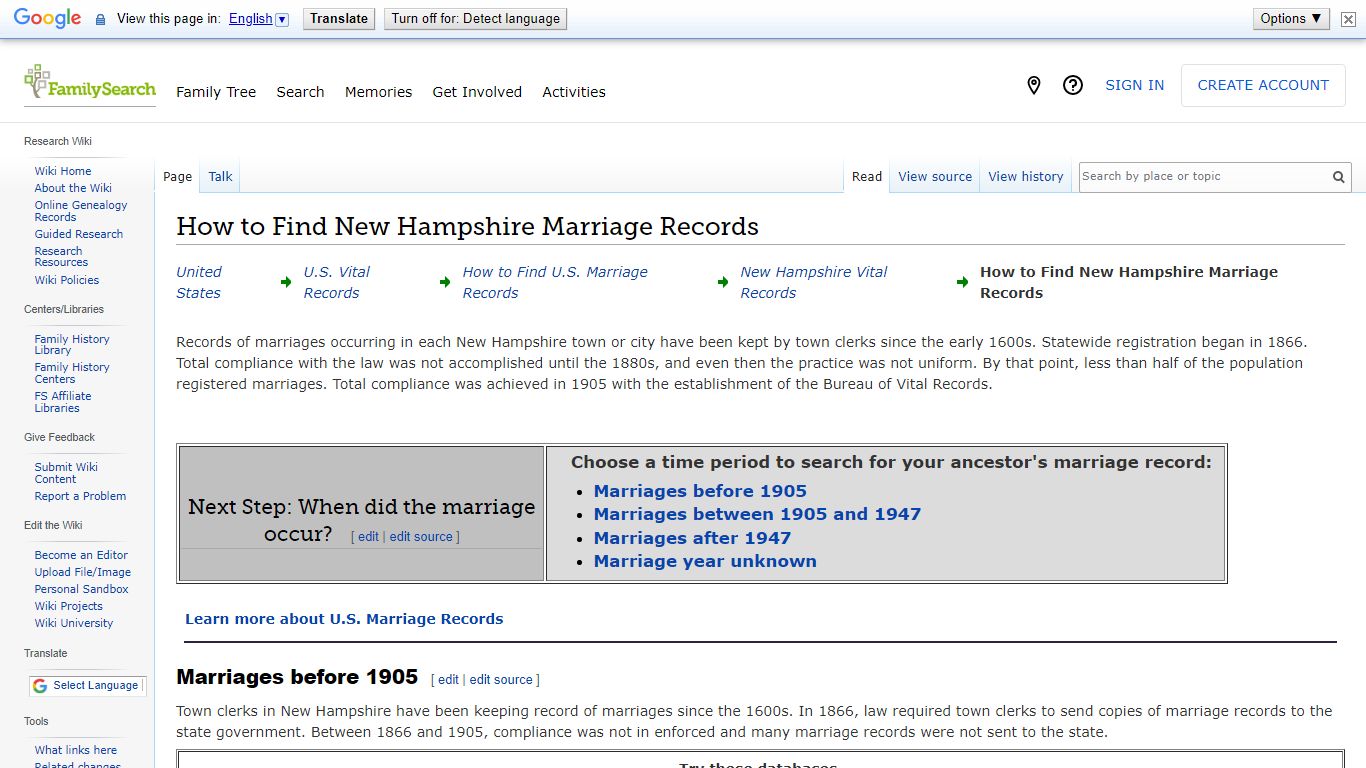Screen dimensions: 1366x768
Task: Click Become an Editor link
Action: point(81,555)
